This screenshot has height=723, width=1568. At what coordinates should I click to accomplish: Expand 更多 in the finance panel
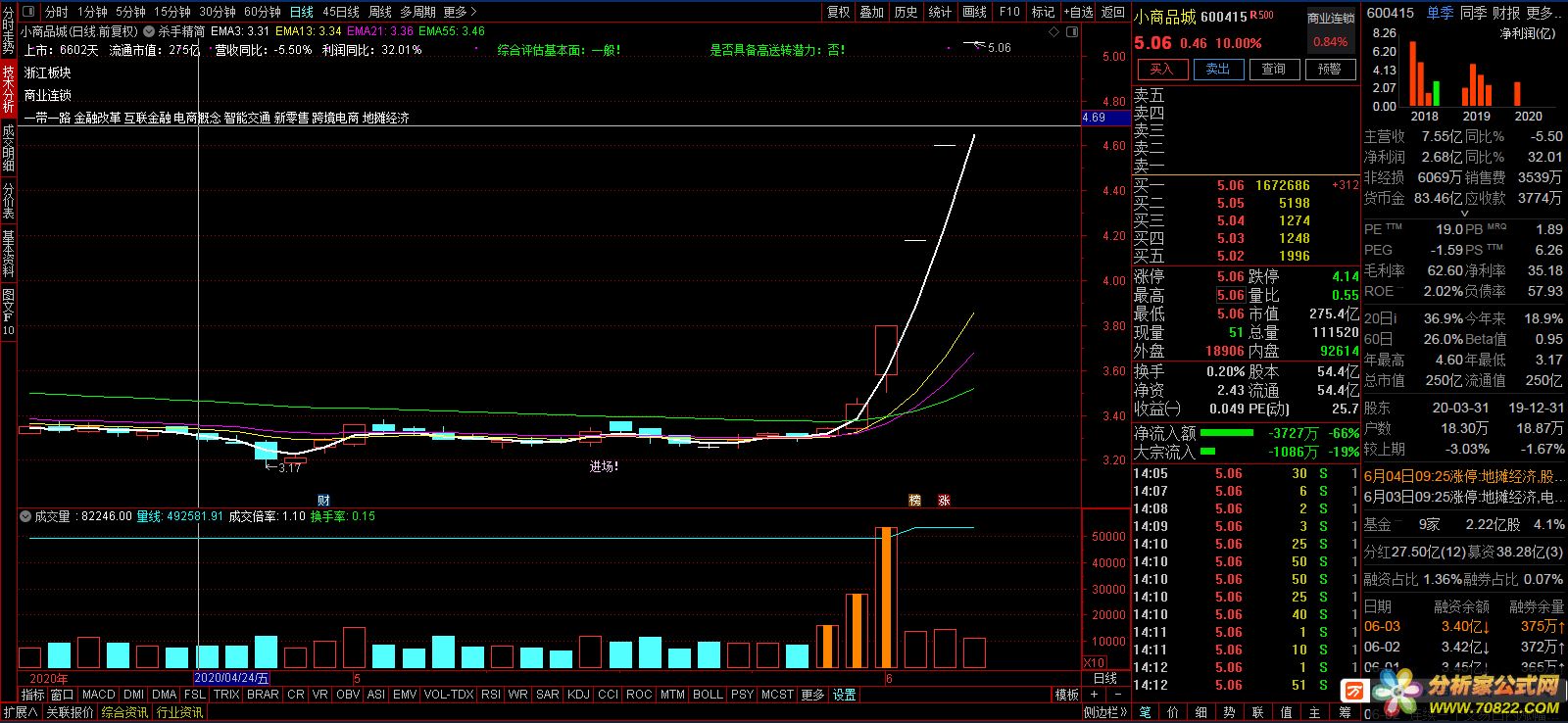point(1543,13)
